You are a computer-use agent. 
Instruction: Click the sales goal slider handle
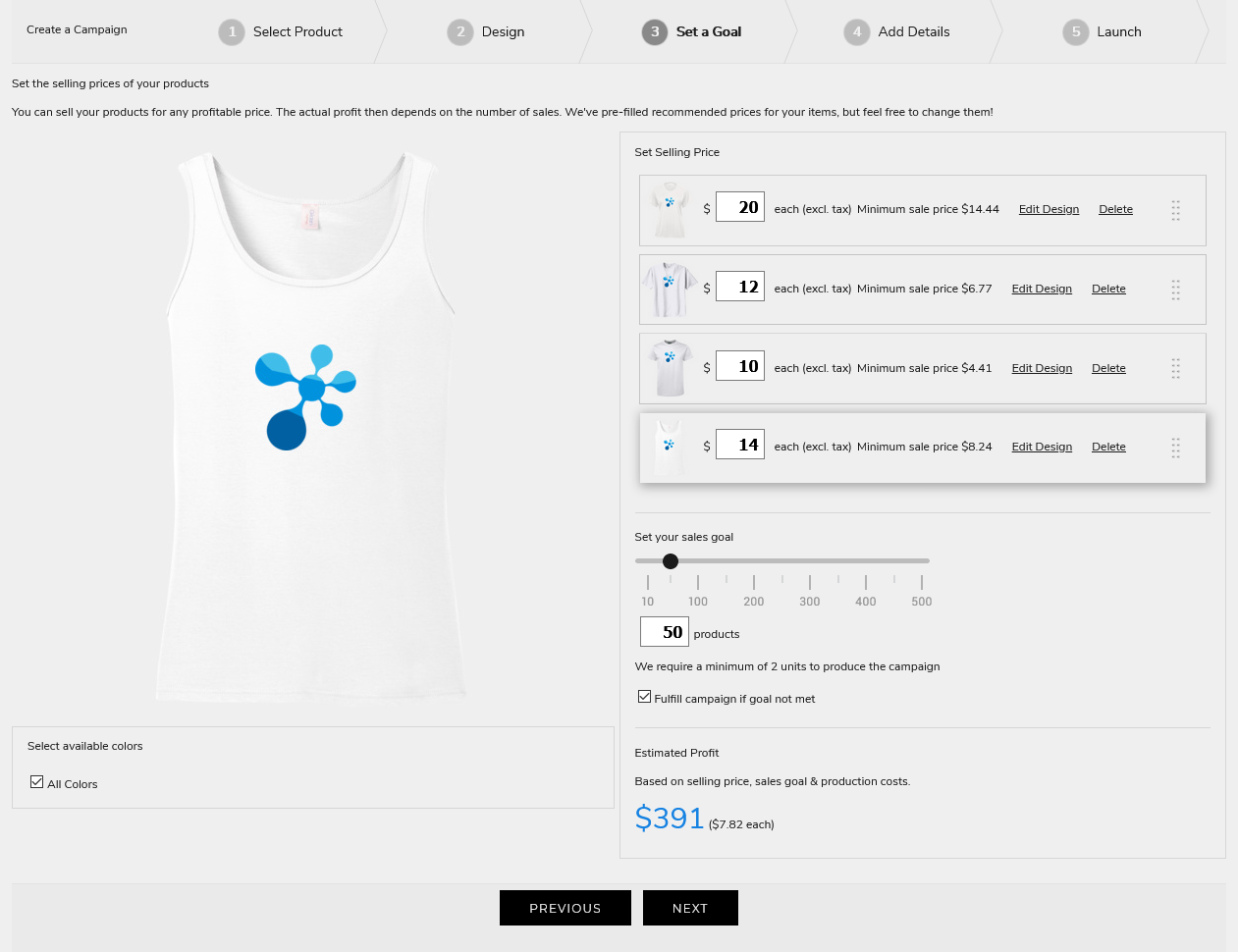tap(671, 560)
